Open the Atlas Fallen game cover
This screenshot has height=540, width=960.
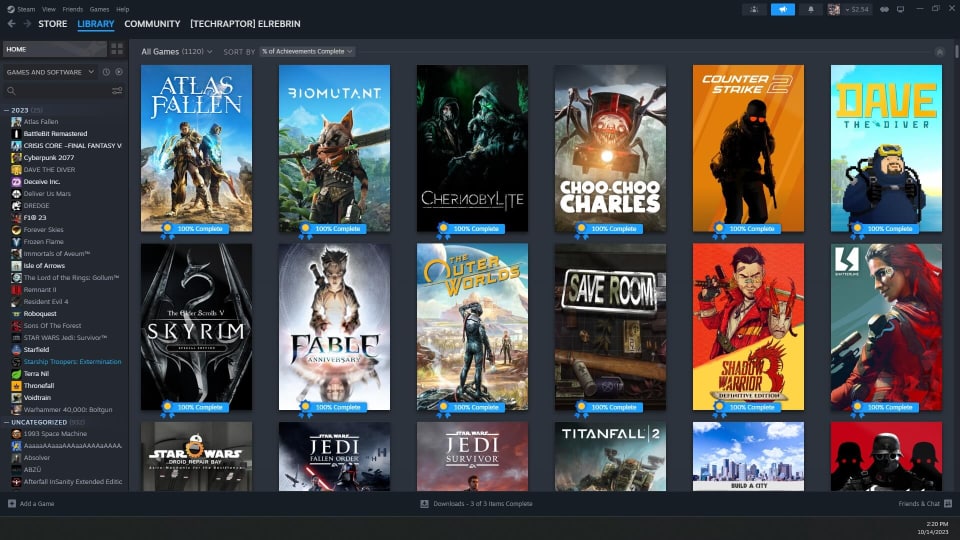(197, 148)
